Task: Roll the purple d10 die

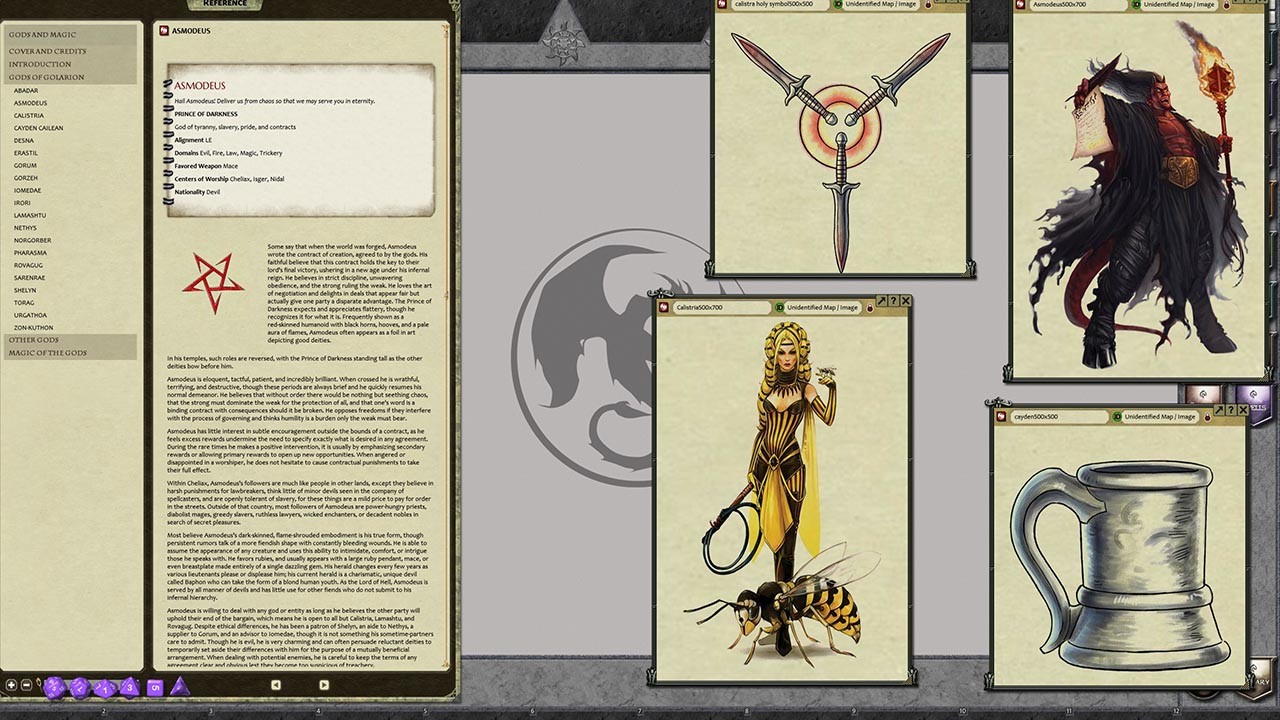Action: point(105,689)
